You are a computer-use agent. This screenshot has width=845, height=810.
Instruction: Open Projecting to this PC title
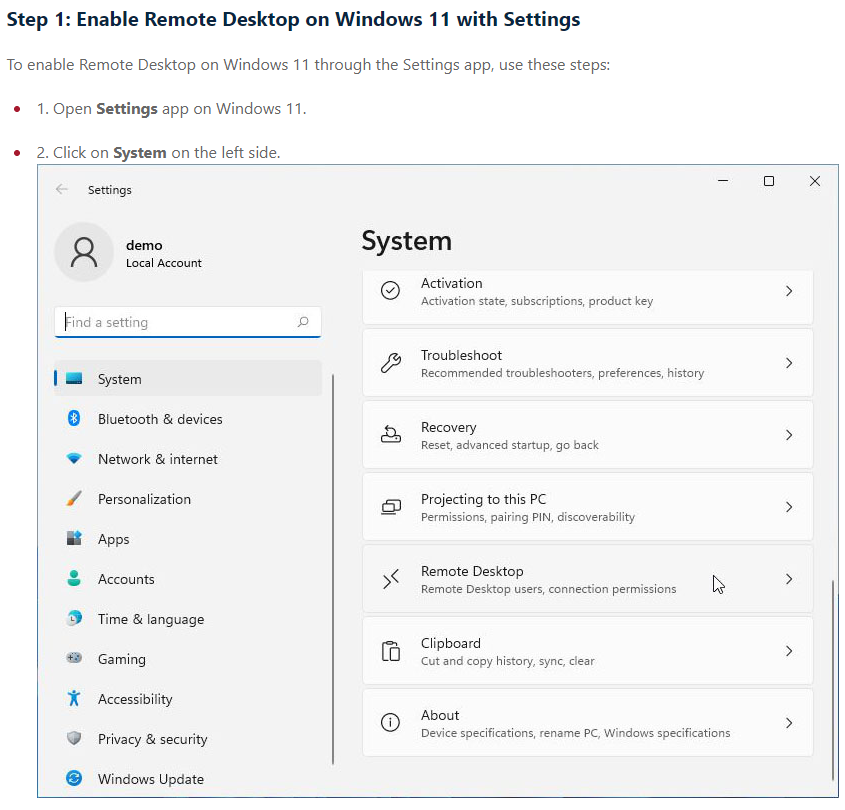[483, 499]
